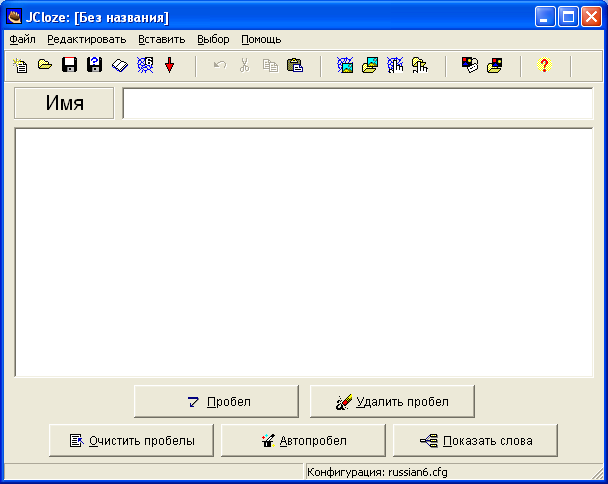Open the Вставить menu
608x484 pixels.
162,40
